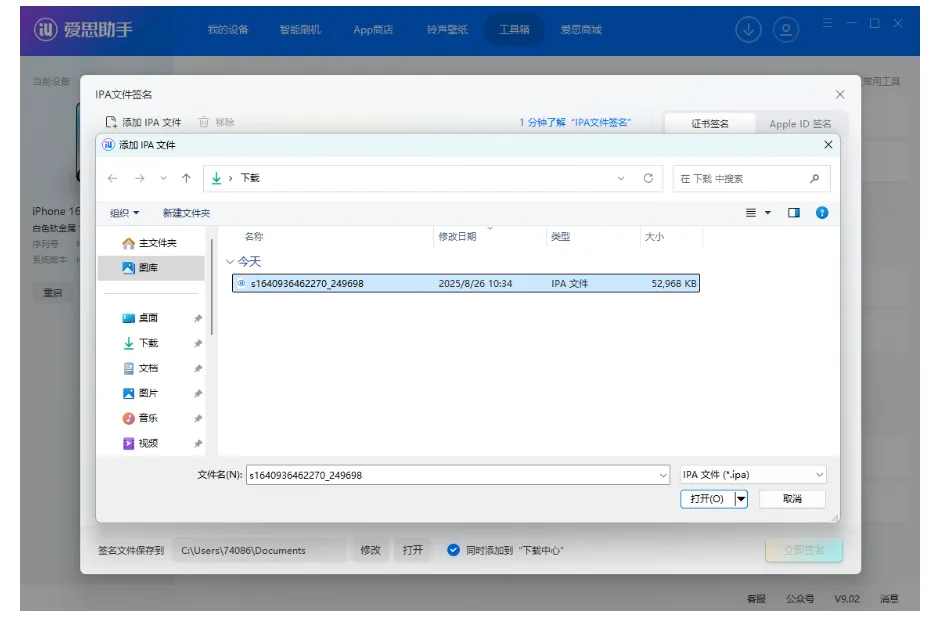The width and height of the screenshot is (928, 624).
Task: Open the 1分钟了解 IPA文件签名 link
Action: (575, 123)
